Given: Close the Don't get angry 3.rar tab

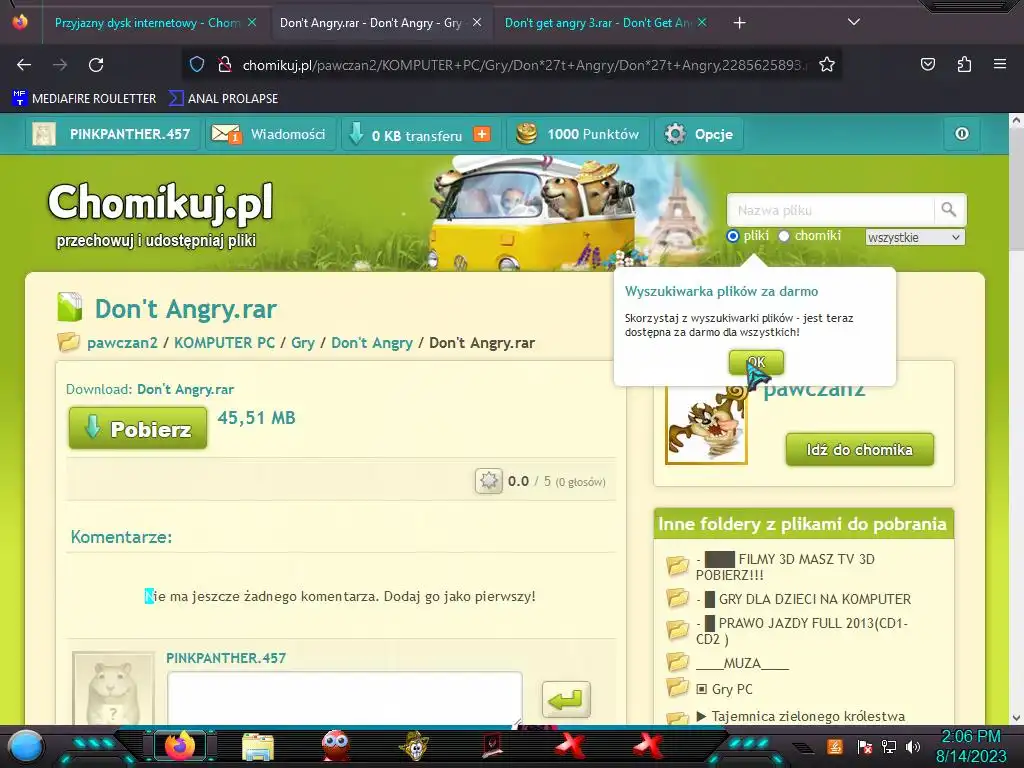Looking at the screenshot, I should coord(702,23).
